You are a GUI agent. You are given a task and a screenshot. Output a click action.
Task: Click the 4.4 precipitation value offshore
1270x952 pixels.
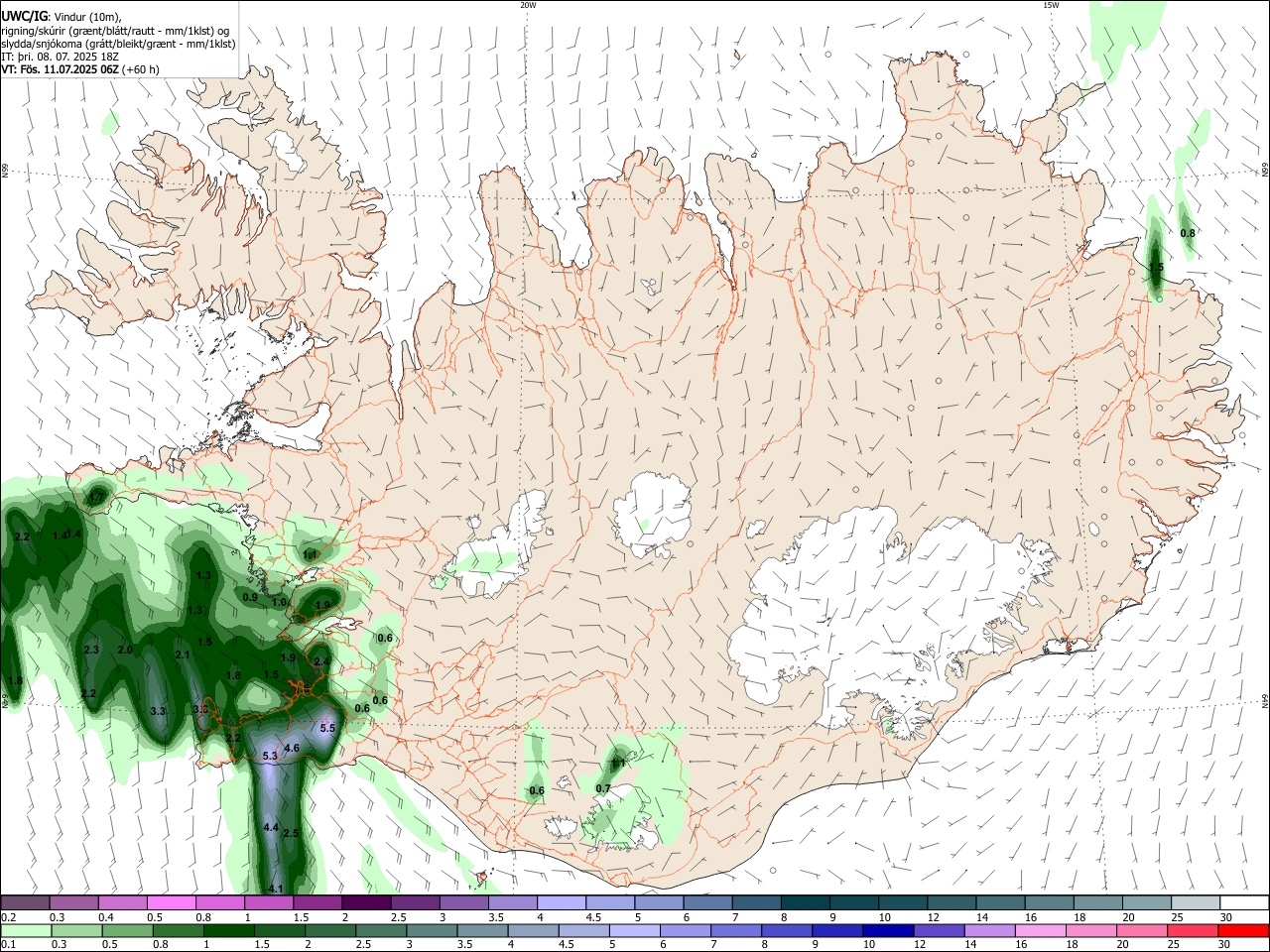coord(270,827)
